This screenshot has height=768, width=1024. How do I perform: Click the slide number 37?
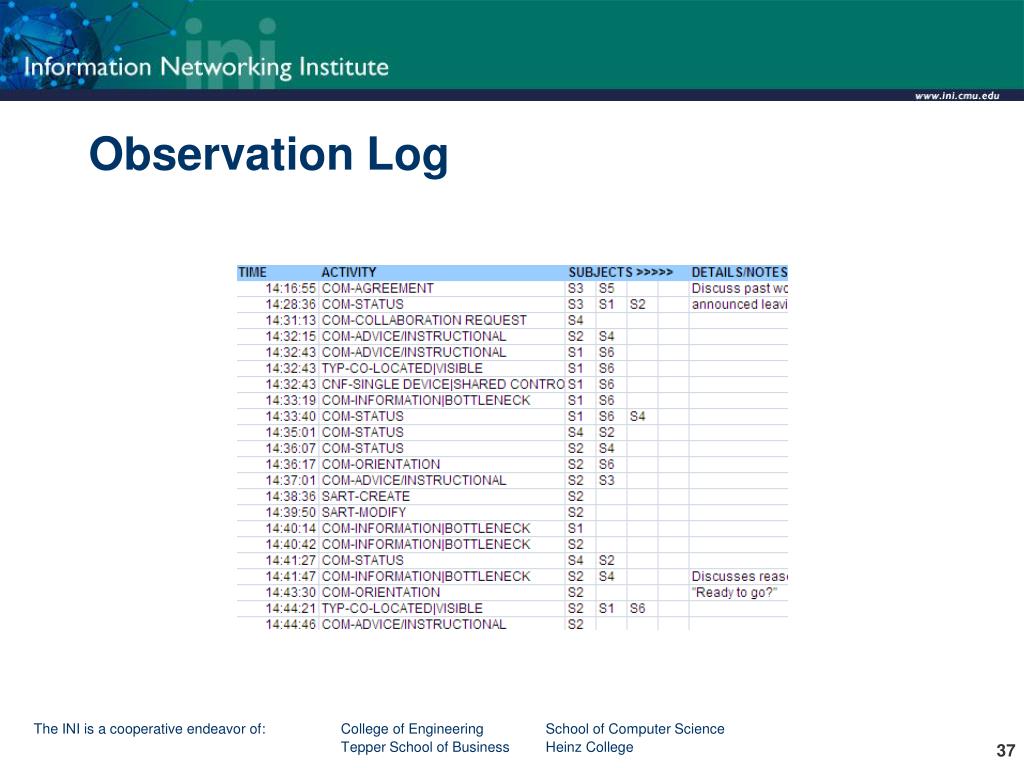(x=1006, y=750)
